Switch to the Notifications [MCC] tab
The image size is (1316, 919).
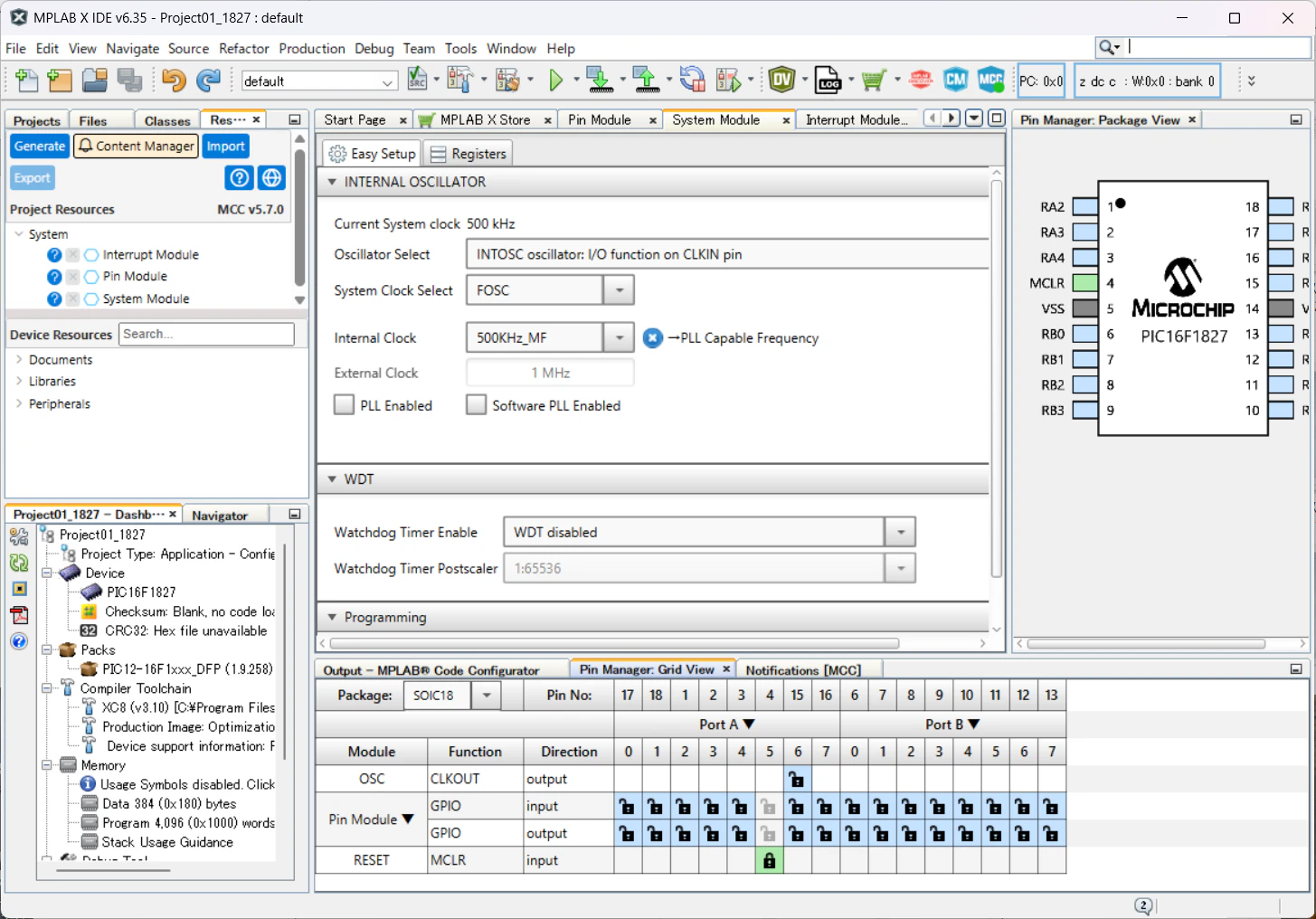pos(803,670)
